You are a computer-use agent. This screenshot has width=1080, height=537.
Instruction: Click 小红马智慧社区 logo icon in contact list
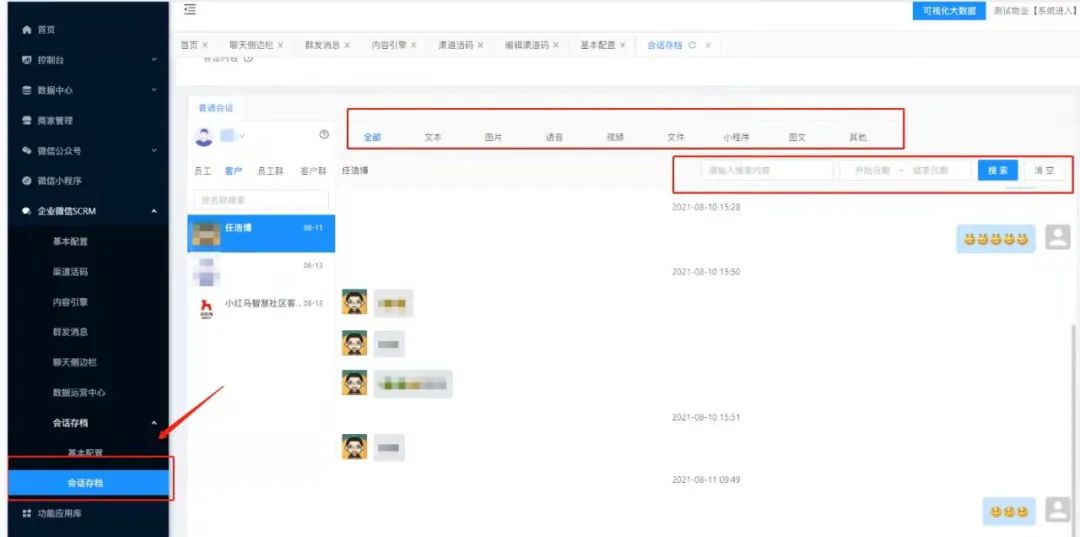205,308
